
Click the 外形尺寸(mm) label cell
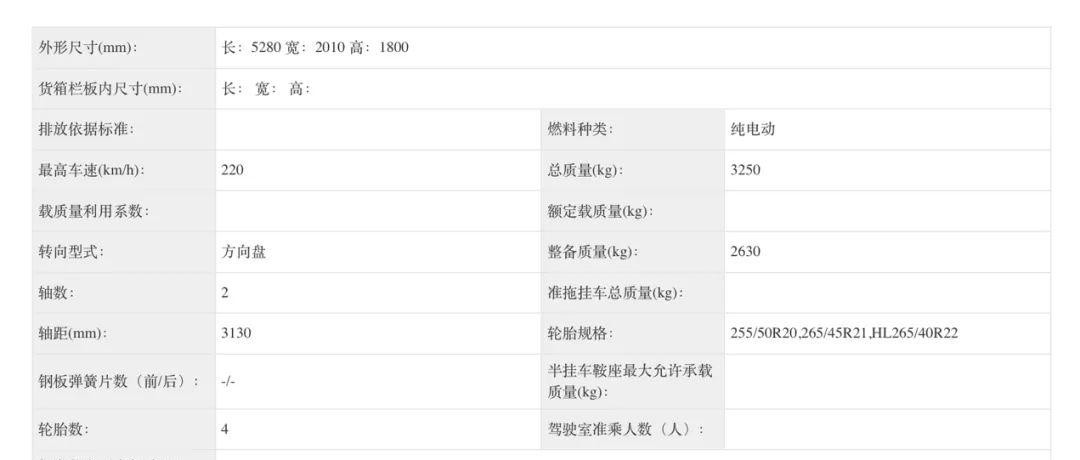(x=124, y=48)
